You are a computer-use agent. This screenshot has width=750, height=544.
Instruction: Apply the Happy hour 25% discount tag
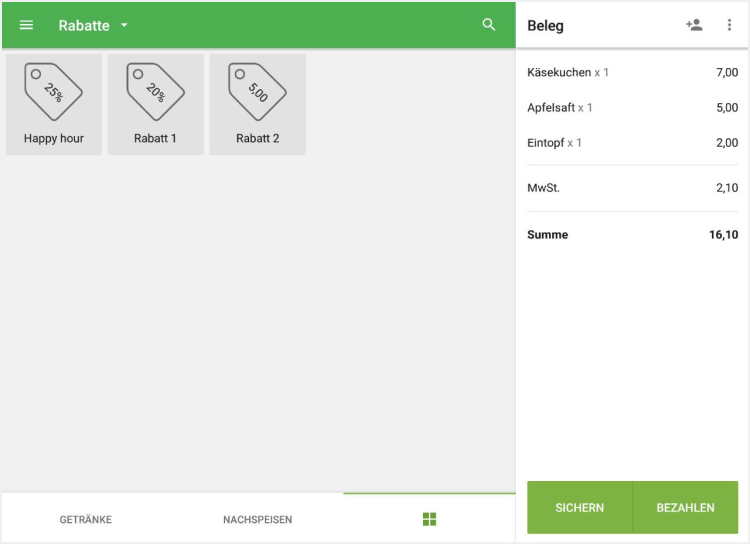(54, 93)
